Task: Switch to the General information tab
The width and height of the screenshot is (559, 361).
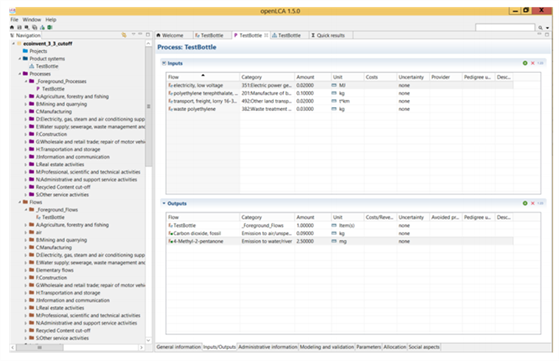Action: (x=179, y=347)
